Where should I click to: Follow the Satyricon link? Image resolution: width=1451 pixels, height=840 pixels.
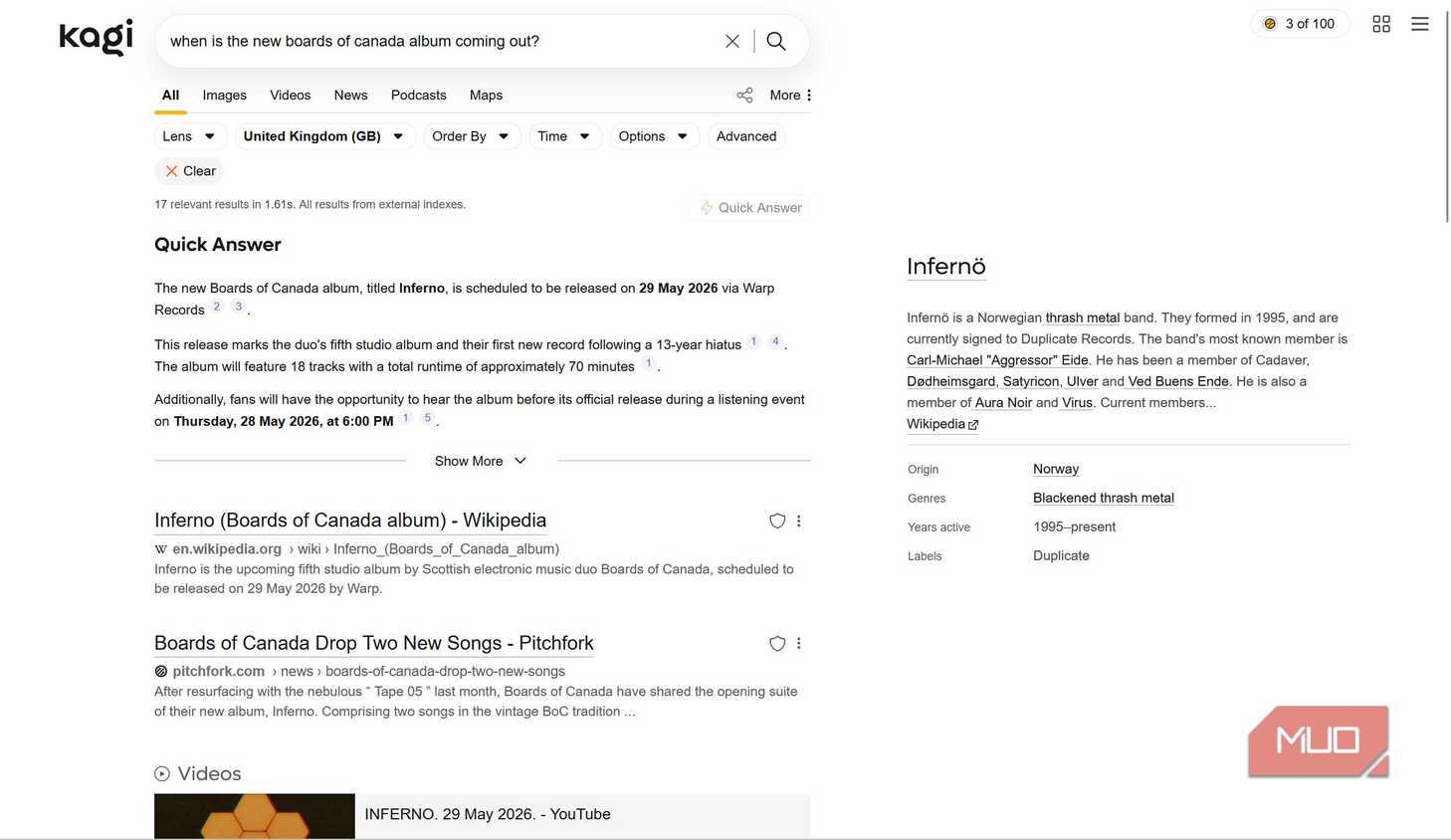(x=1031, y=381)
